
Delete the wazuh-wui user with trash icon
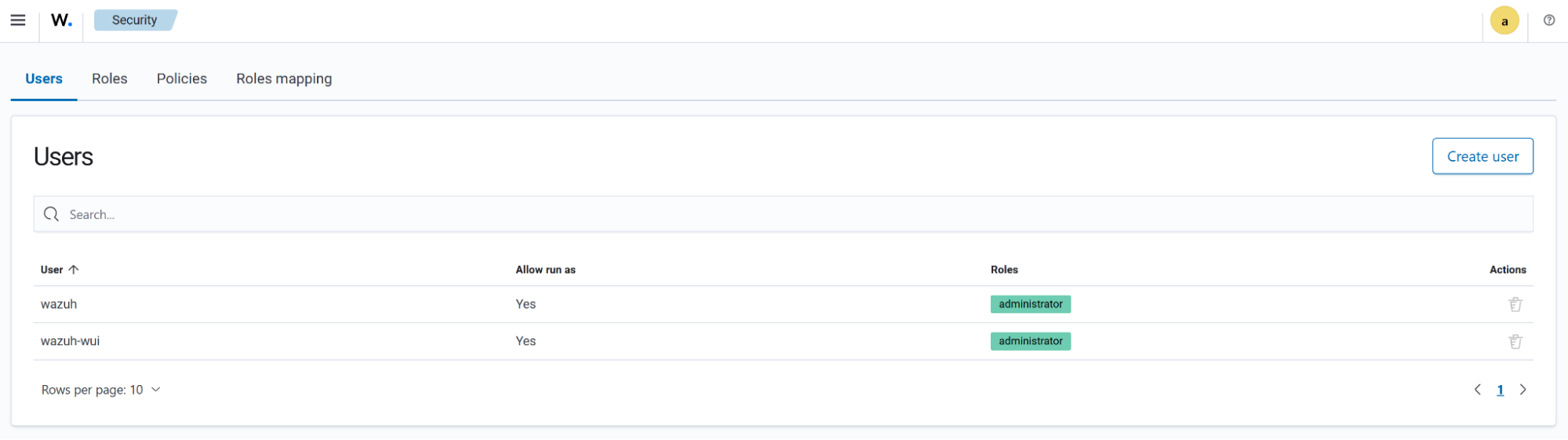(1515, 341)
